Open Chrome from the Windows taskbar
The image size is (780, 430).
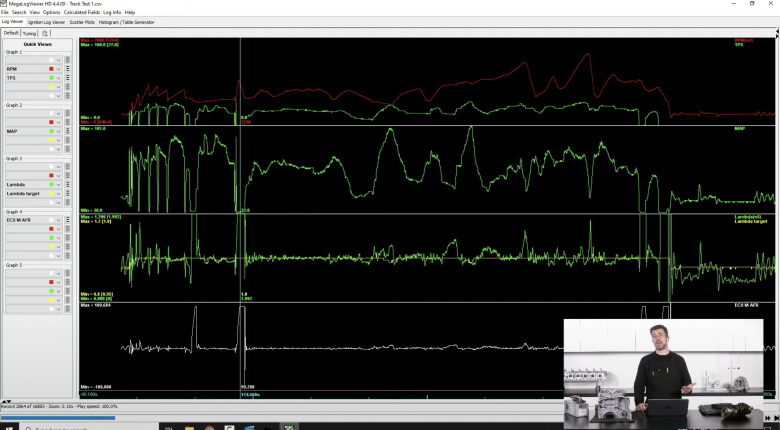pos(209,427)
